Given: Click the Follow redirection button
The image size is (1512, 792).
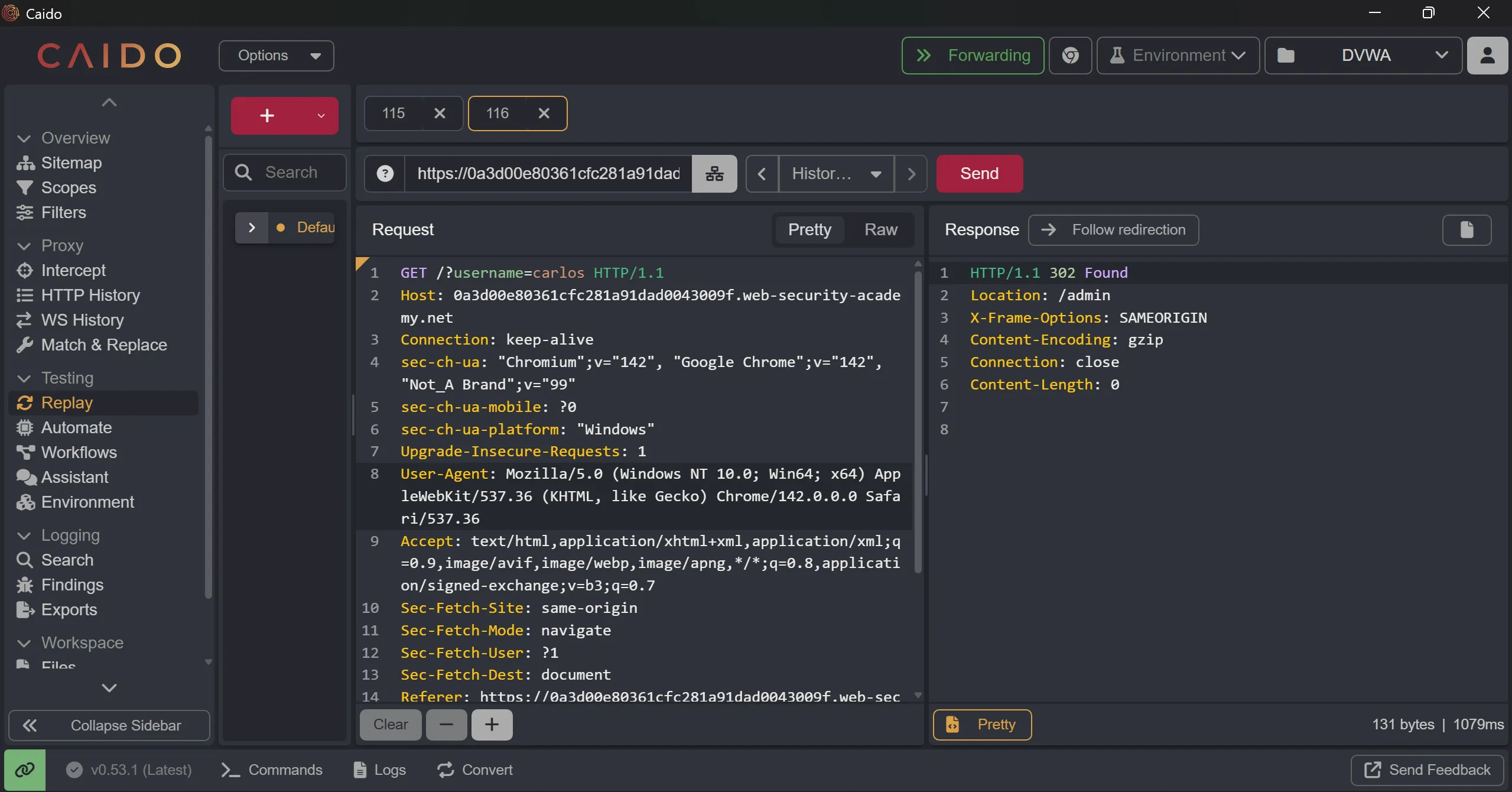Looking at the screenshot, I should (1113, 230).
